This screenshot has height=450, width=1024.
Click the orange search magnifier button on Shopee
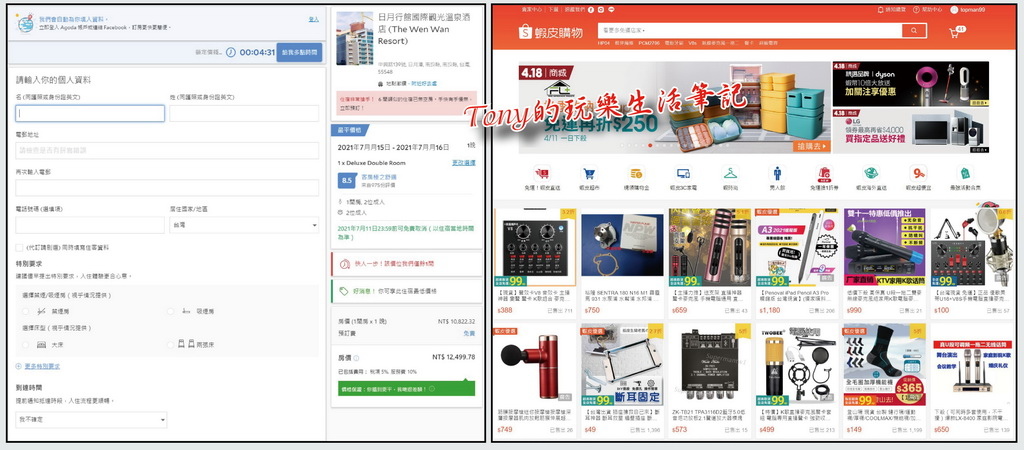pyautogui.click(x=914, y=31)
